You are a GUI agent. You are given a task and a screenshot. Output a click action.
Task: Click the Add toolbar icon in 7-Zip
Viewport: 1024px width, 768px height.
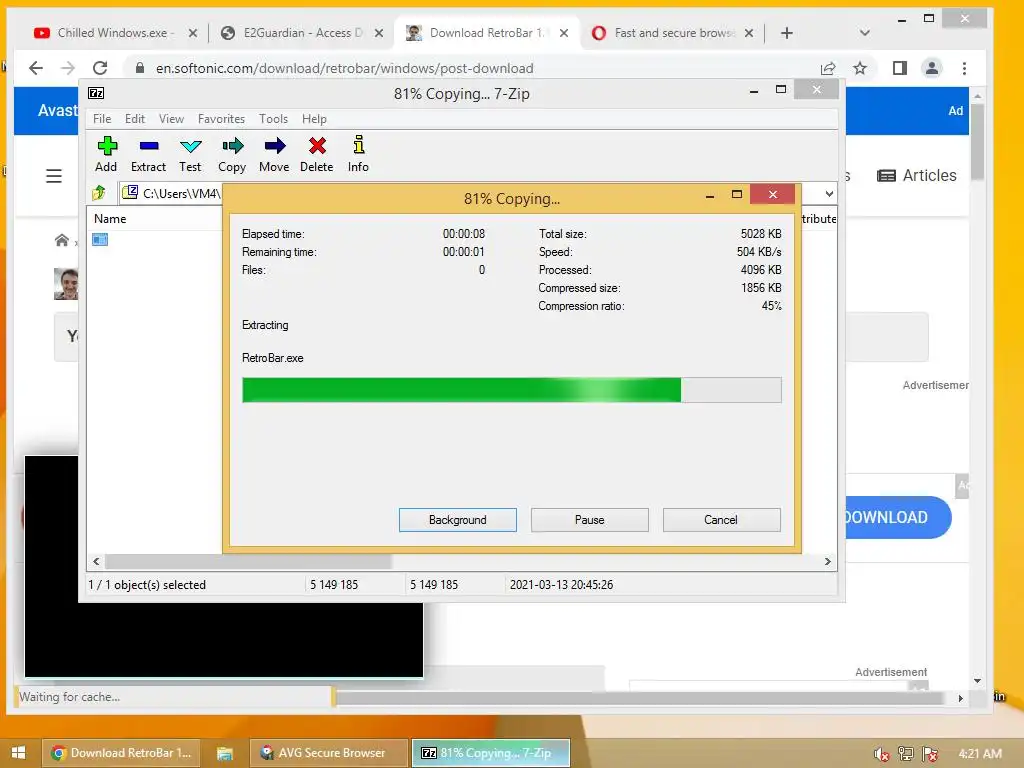(106, 154)
